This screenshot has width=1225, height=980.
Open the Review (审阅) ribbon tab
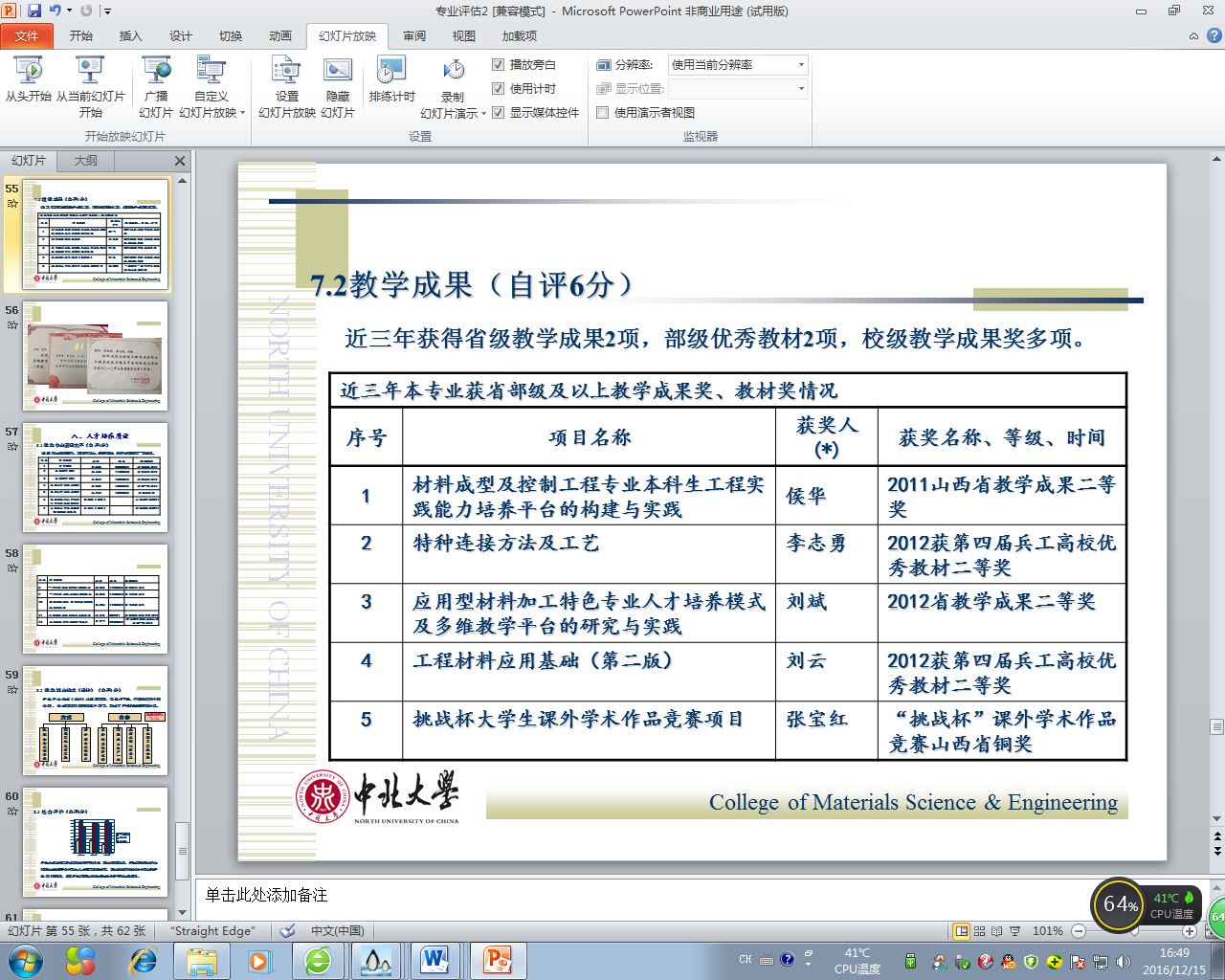click(x=414, y=36)
